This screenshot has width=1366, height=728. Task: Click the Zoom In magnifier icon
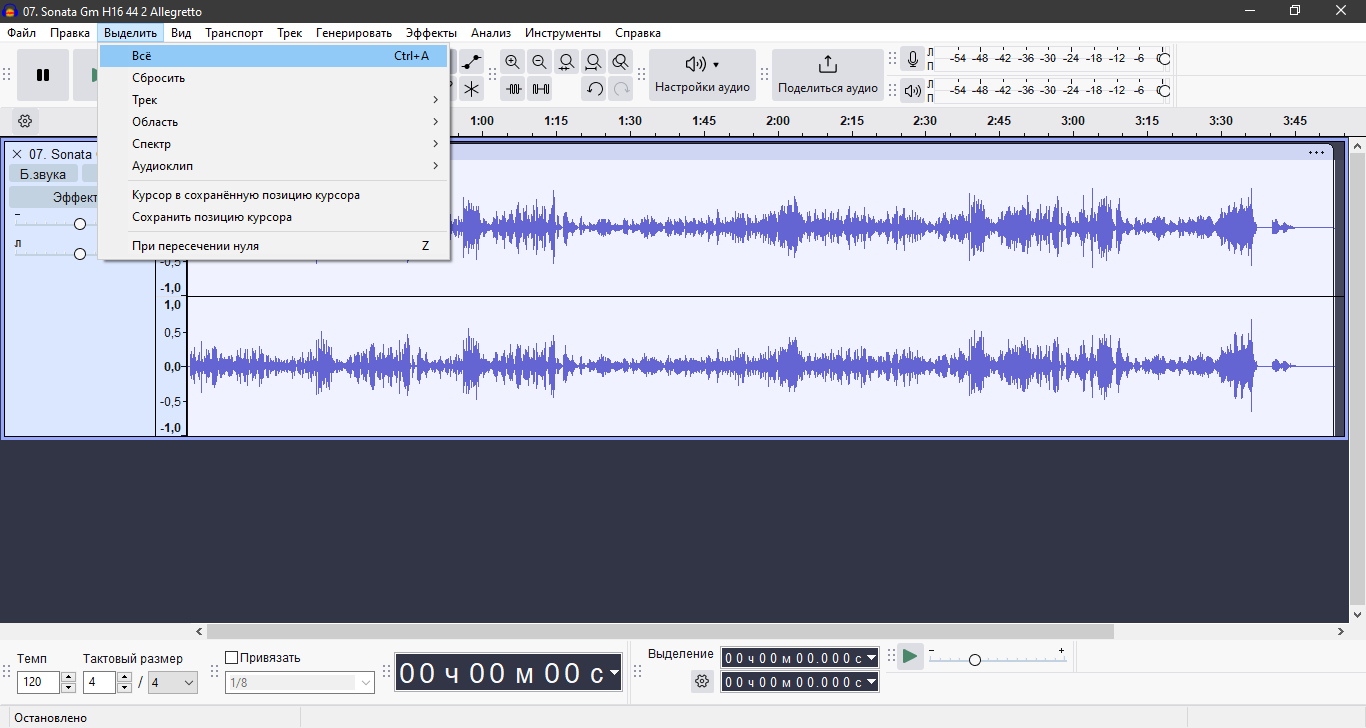pos(513,62)
